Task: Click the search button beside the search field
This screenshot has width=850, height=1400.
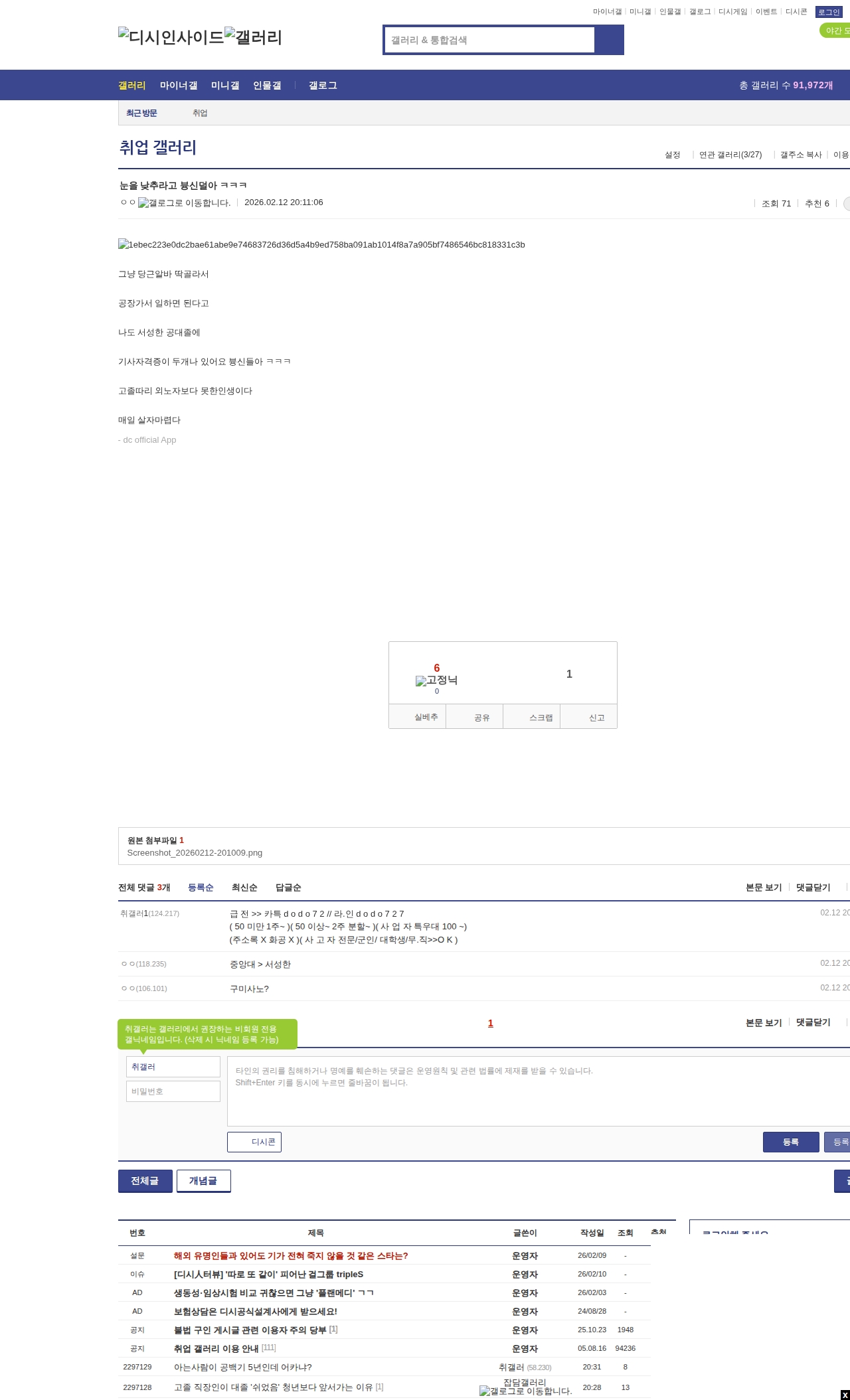Action: click(609, 40)
